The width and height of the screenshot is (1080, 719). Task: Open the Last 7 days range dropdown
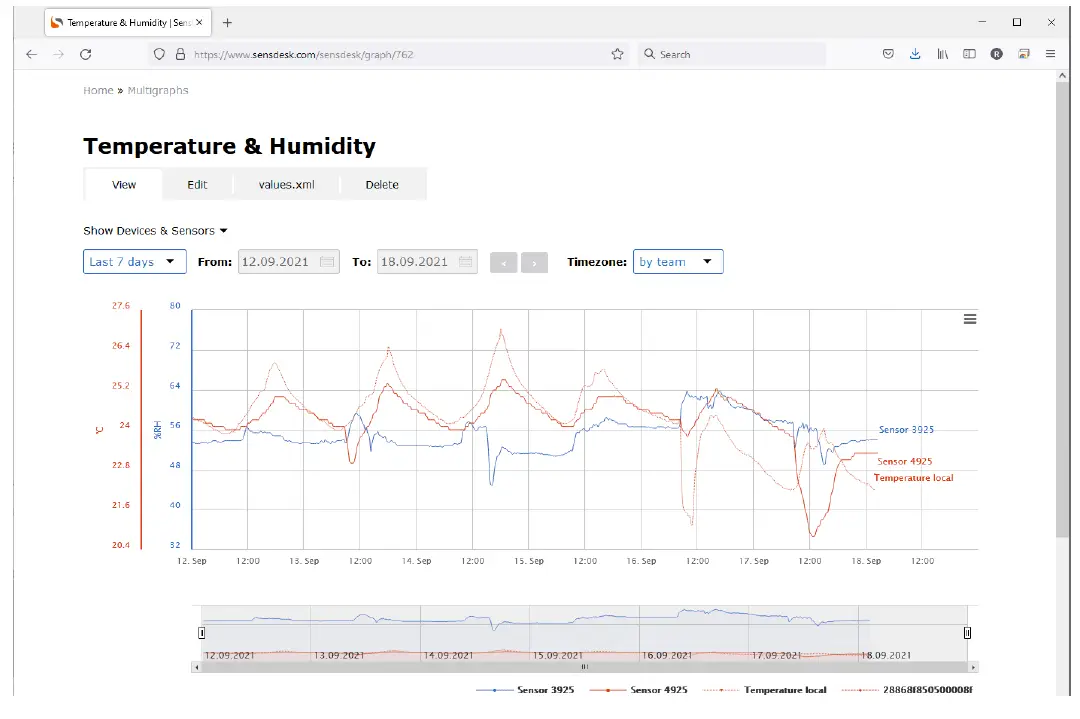[134, 262]
